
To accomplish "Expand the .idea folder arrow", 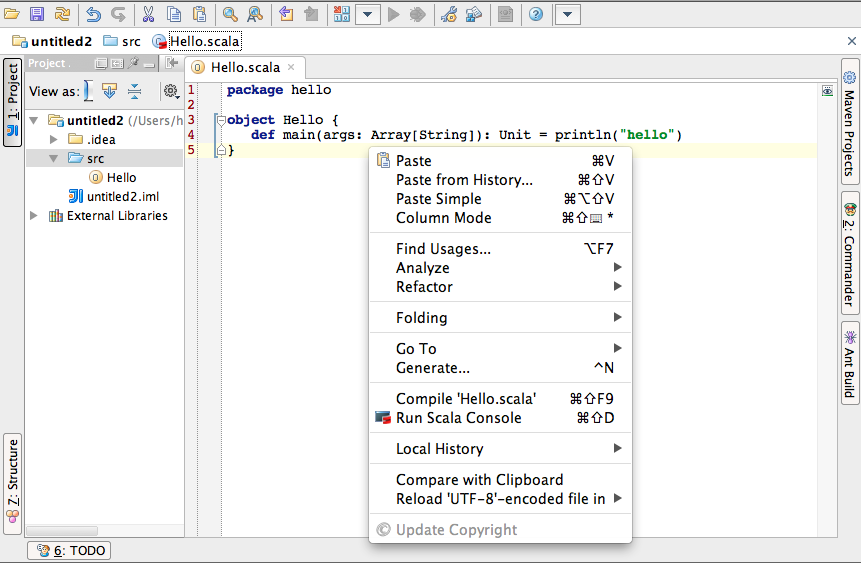I will point(53,140).
